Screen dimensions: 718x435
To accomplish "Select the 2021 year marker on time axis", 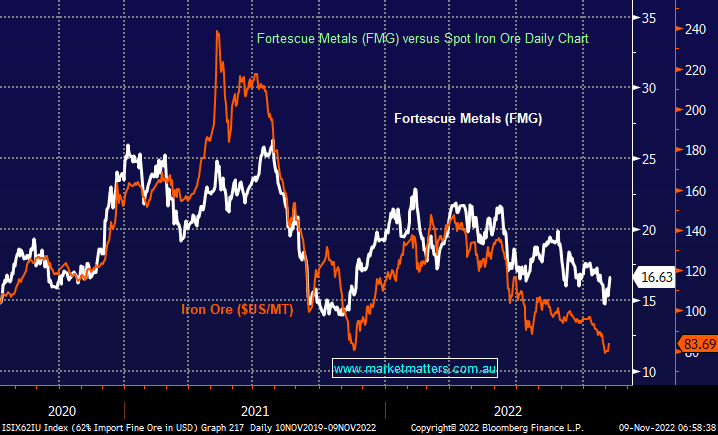I will (254, 410).
